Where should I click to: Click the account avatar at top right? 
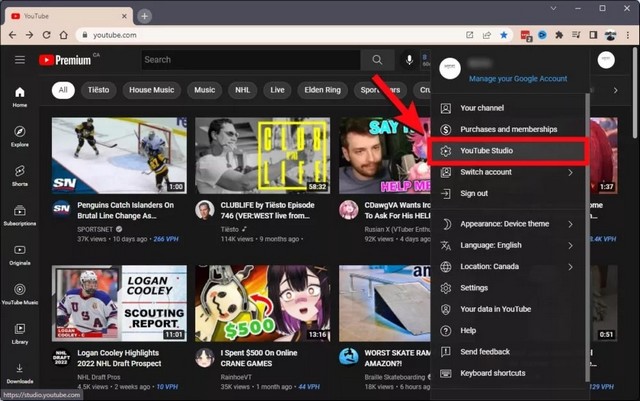tap(606, 60)
